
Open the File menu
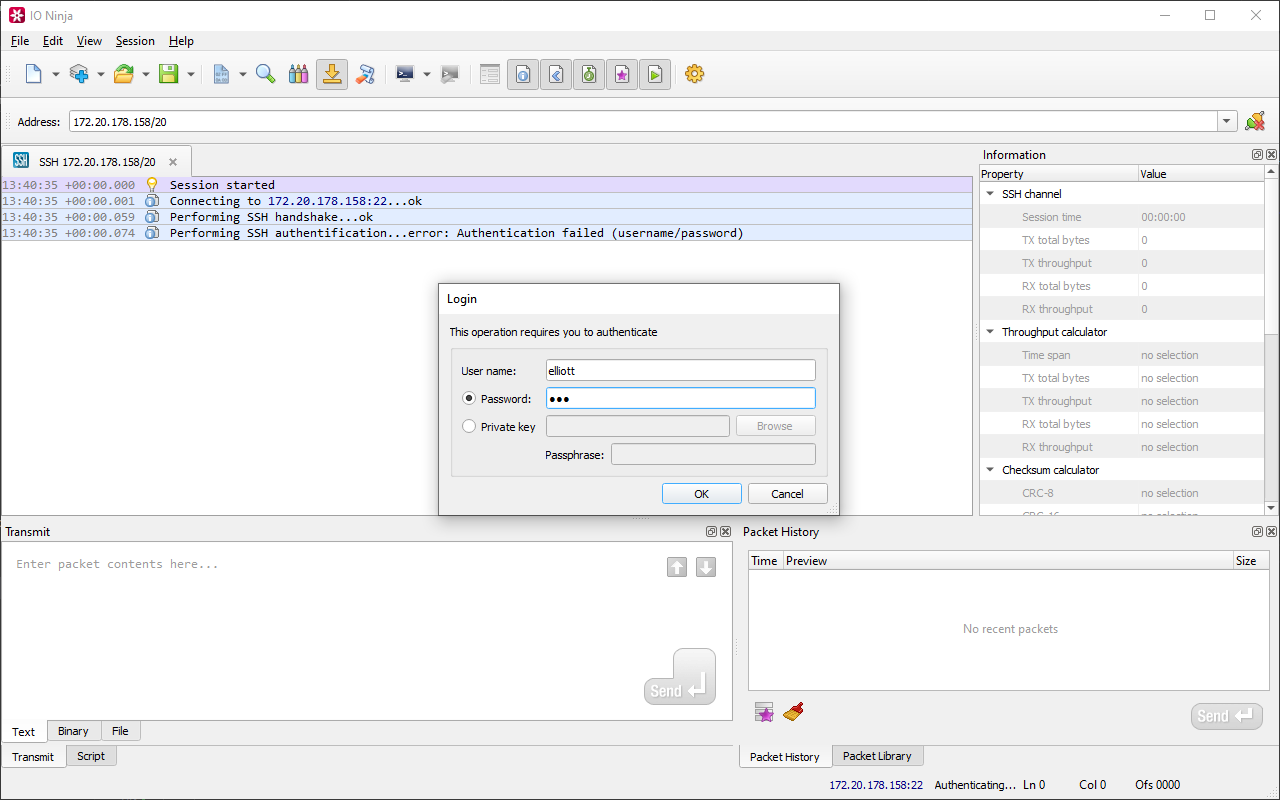coord(20,41)
